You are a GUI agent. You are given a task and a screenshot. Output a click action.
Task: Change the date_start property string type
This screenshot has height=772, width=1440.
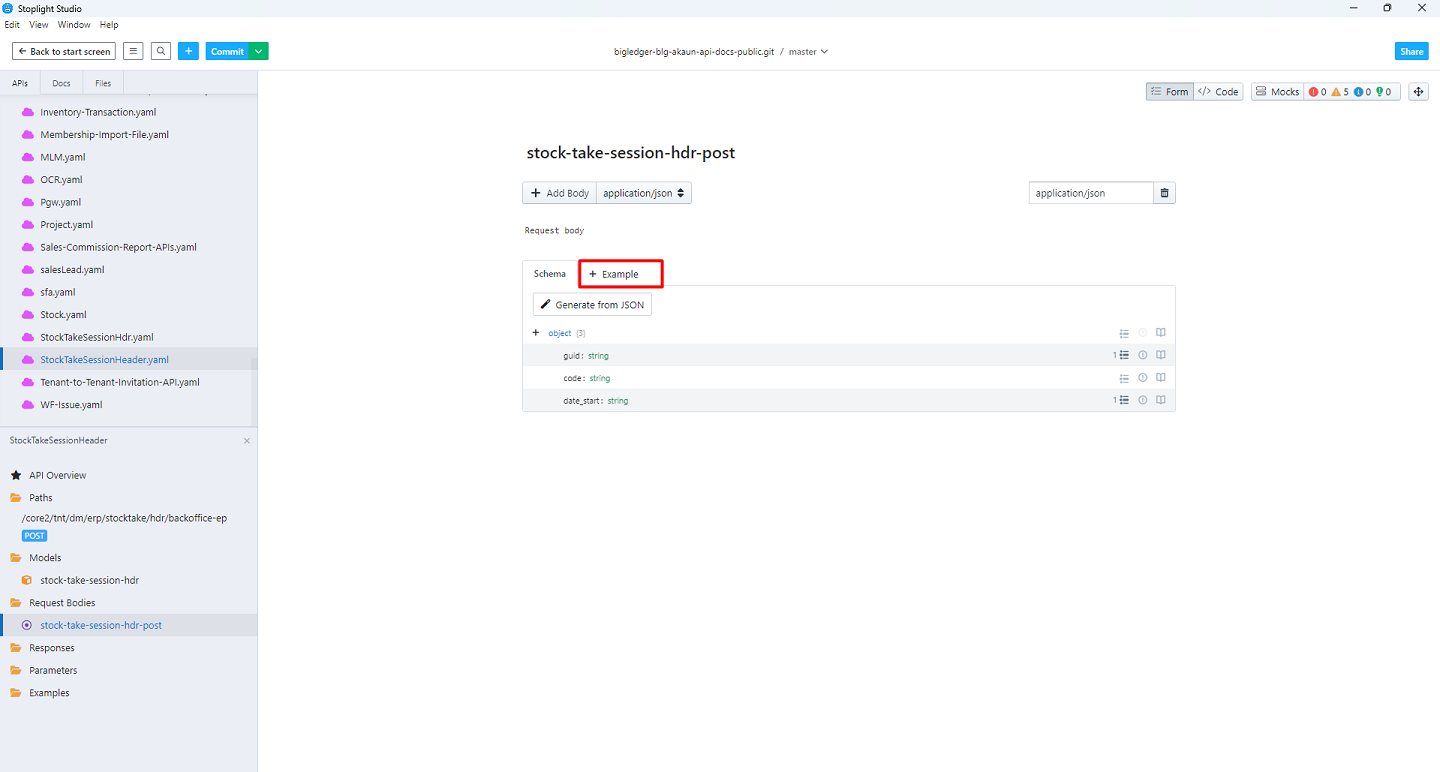[x=618, y=401]
